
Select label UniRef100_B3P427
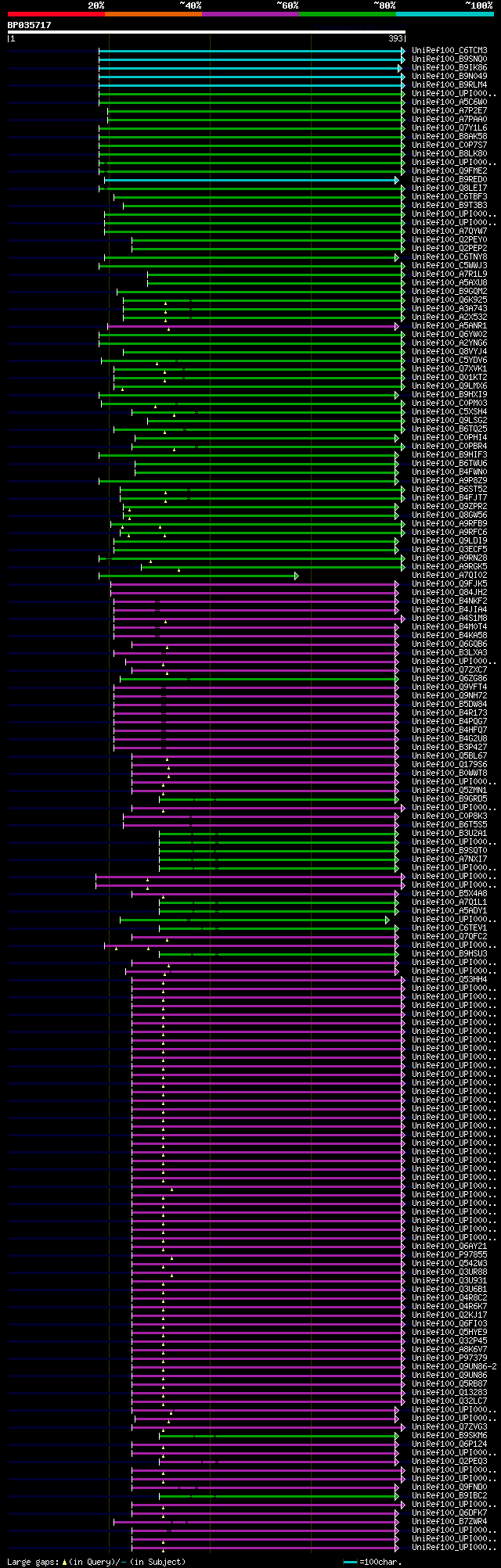(x=449, y=747)
